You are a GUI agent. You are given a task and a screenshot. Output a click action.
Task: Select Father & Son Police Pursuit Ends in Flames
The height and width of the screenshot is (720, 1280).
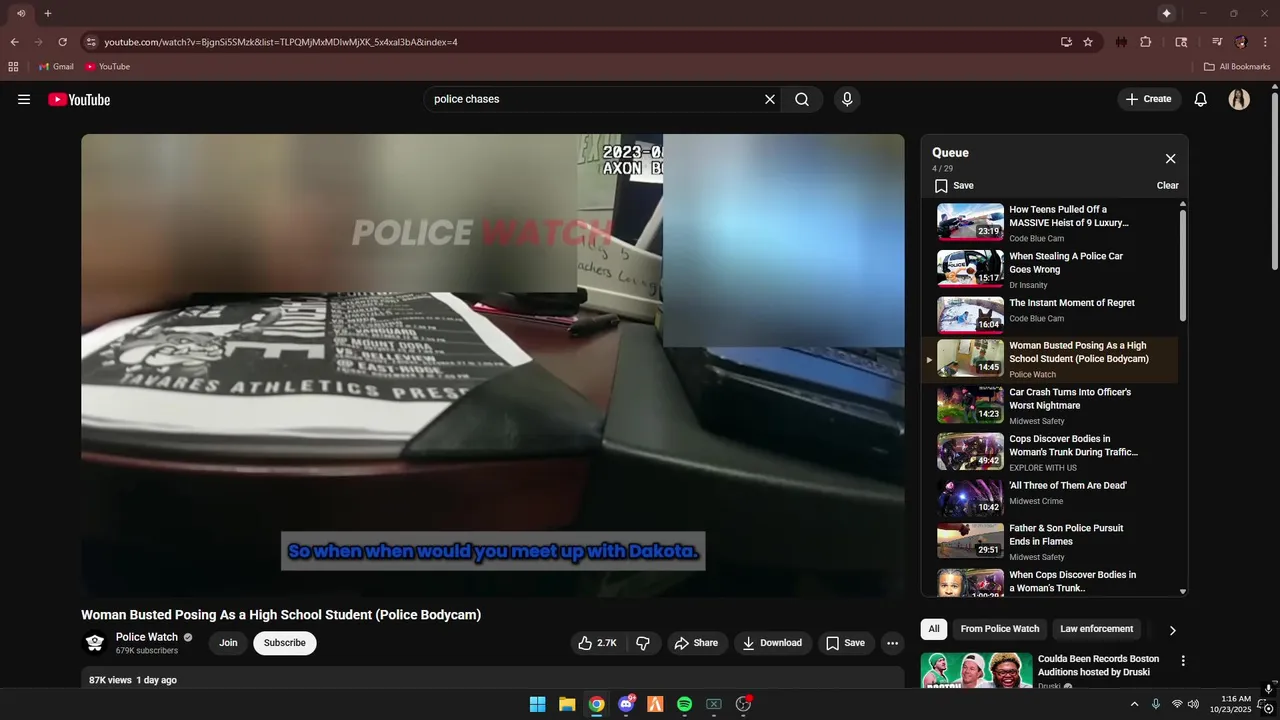click(x=1049, y=541)
